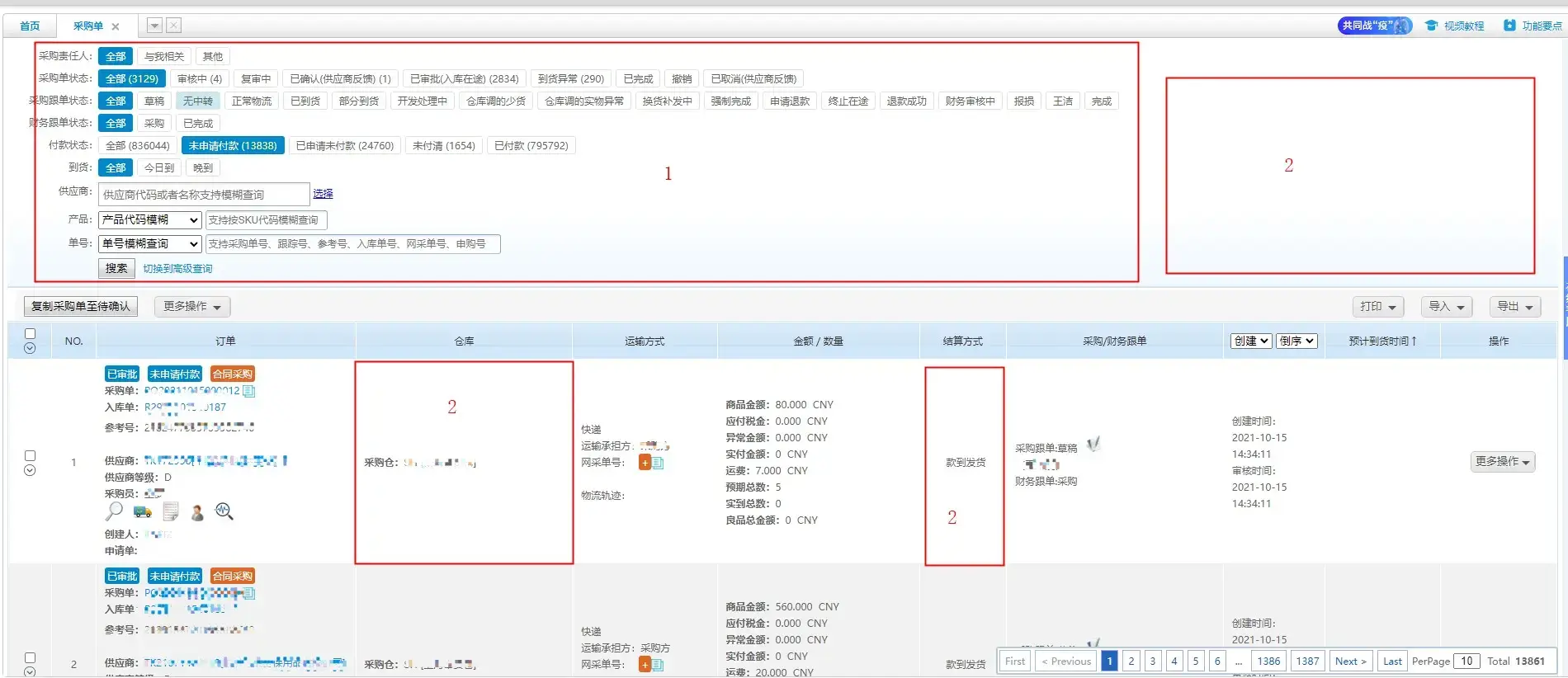The height and width of the screenshot is (678, 1568).
Task: Click the list icon beside 网采单号 in row 1
Action: pos(658,463)
